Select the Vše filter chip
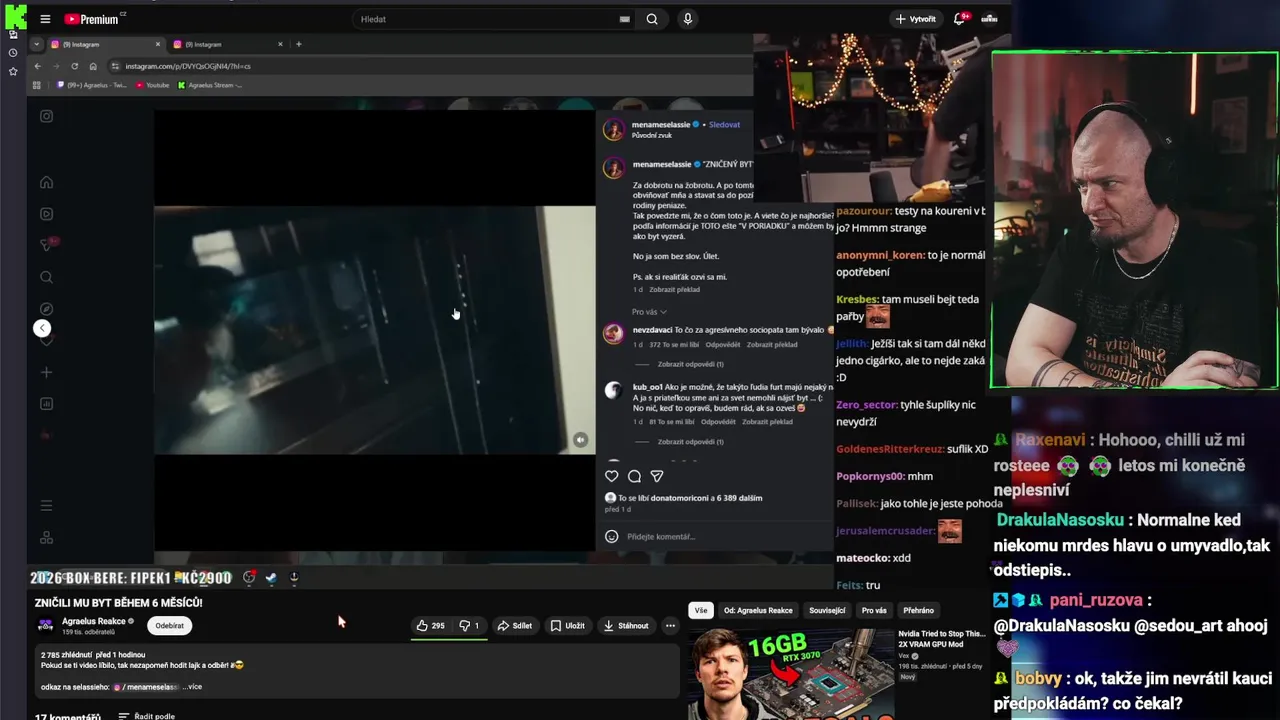 pyautogui.click(x=700, y=610)
